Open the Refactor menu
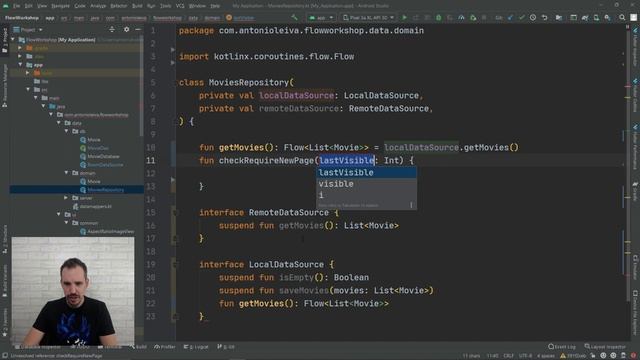This screenshot has width=640, height=360. click(119, 6)
